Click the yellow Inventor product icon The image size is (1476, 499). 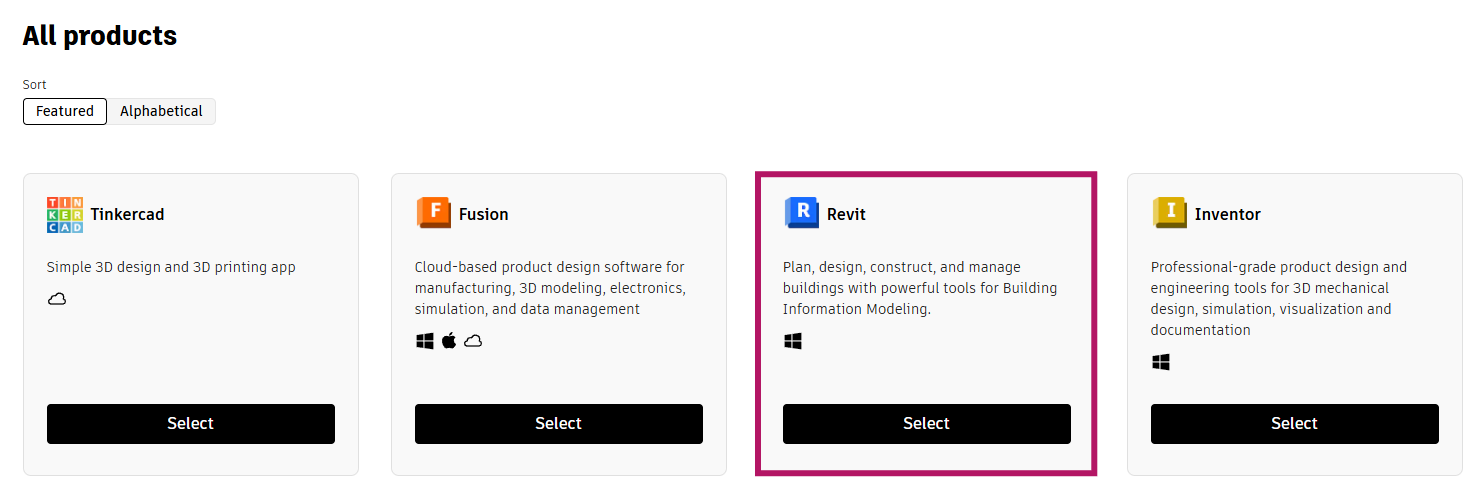tap(1169, 213)
